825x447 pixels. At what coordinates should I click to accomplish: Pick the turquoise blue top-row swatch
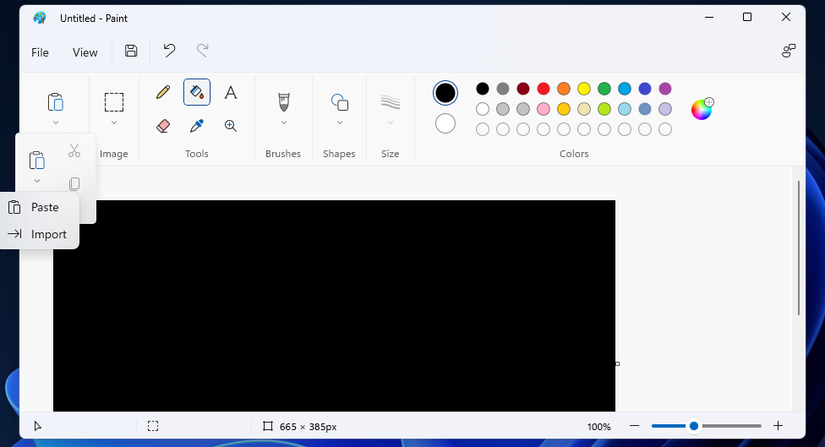[x=625, y=89]
